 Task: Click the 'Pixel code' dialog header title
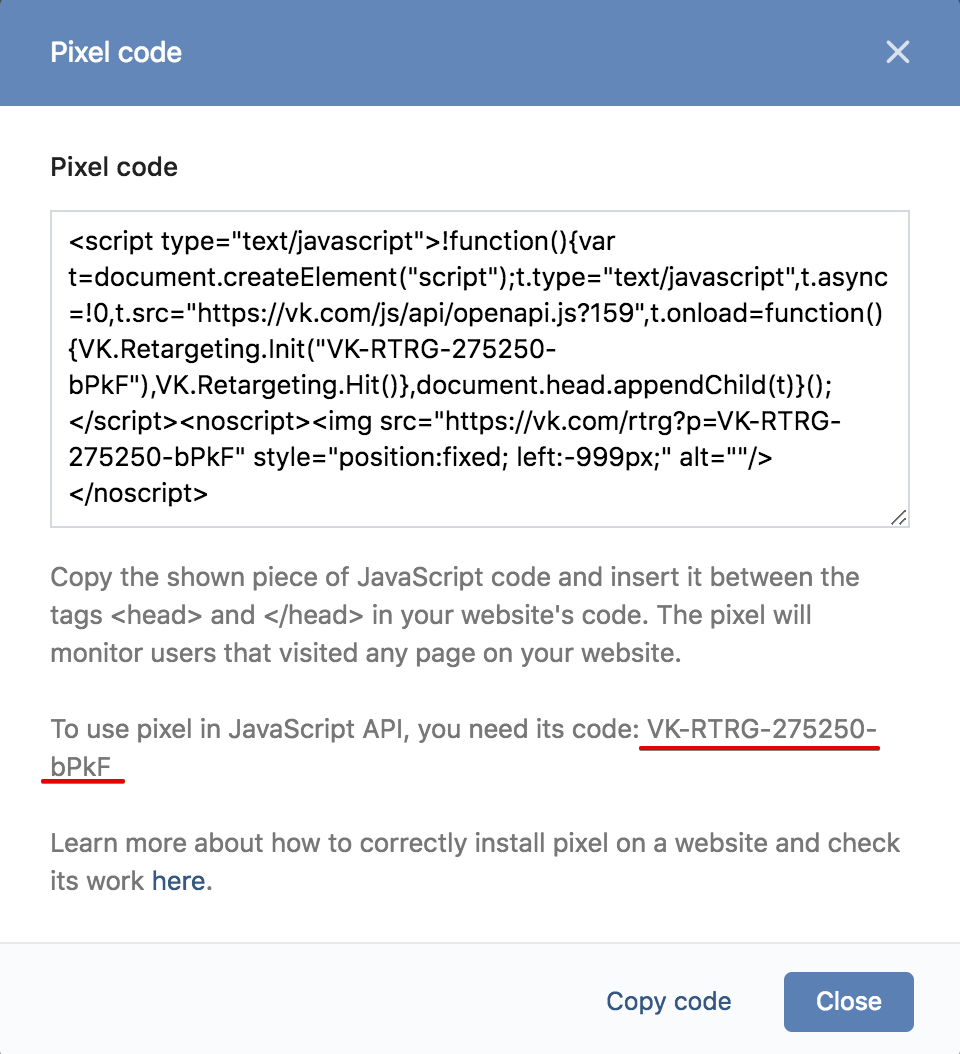pos(116,52)
